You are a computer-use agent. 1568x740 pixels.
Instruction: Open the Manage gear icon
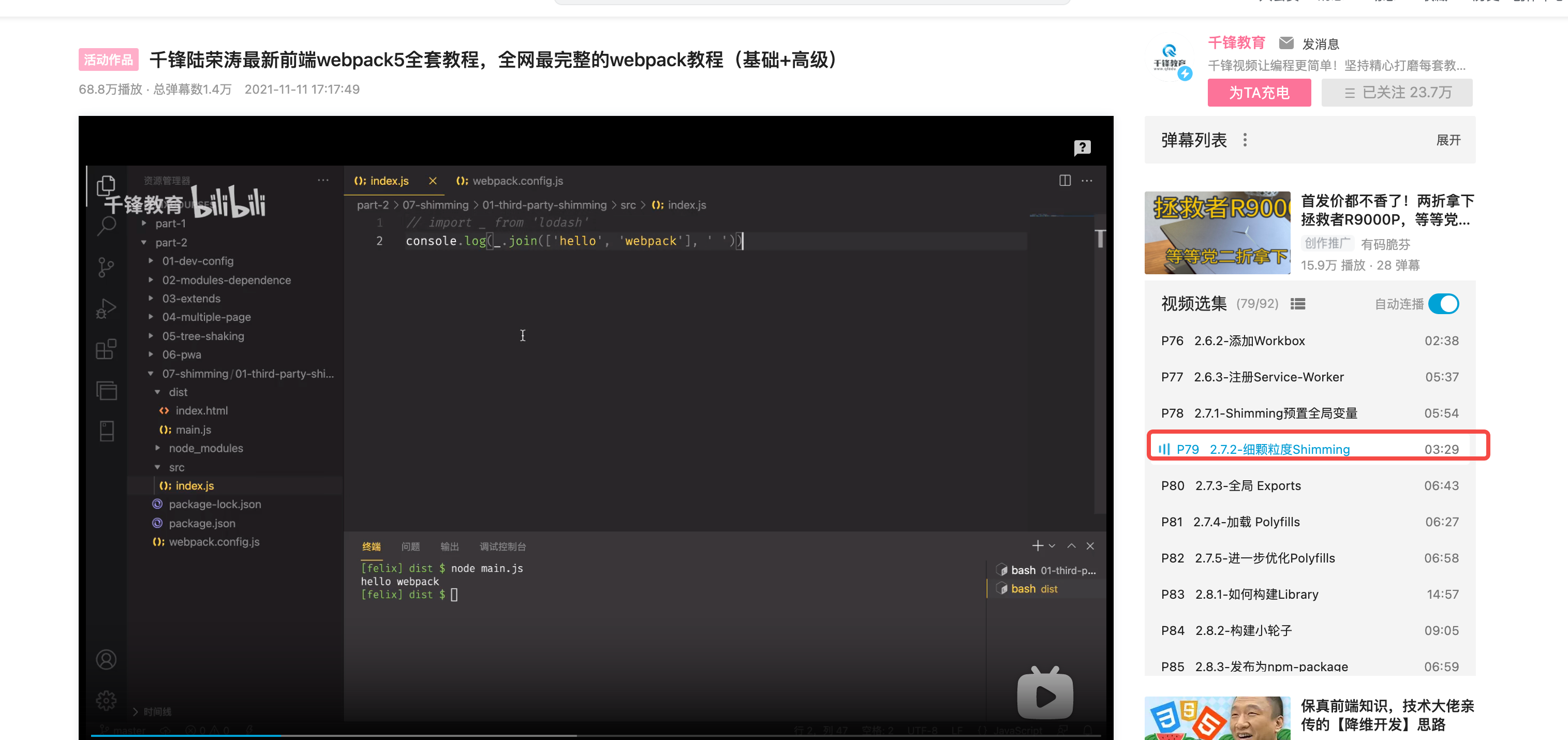click(x=107, y=701)
